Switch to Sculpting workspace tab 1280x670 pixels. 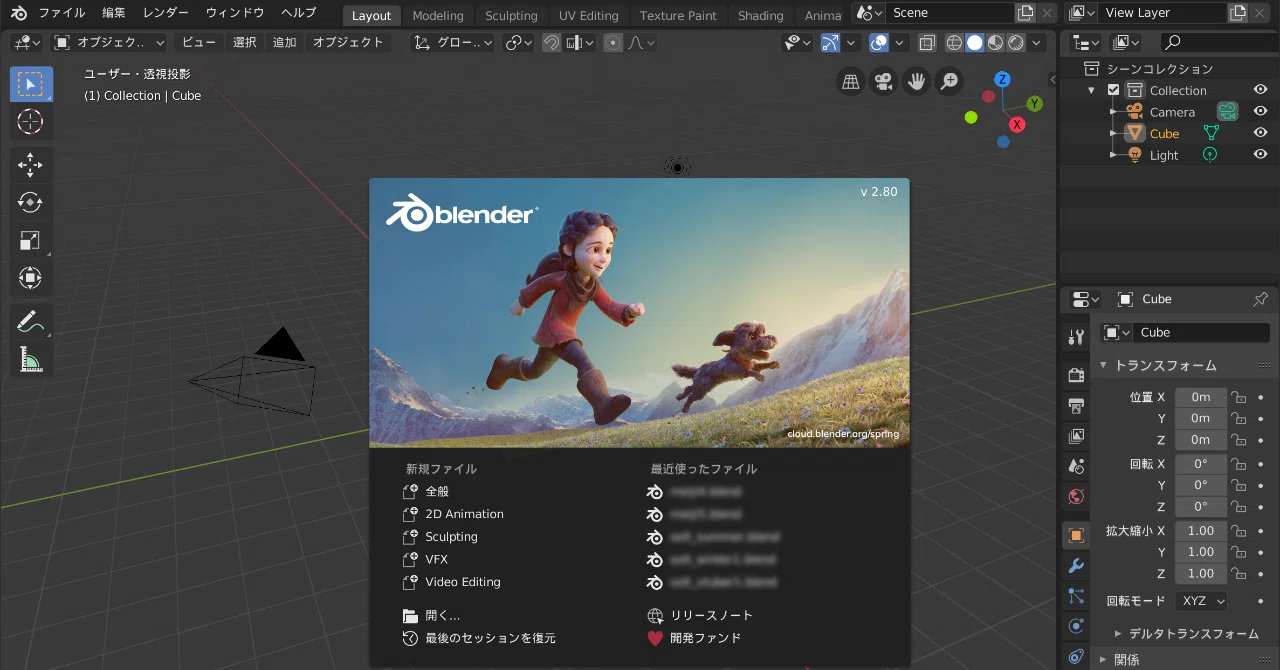pyautogui.click(x=511, y=15)
